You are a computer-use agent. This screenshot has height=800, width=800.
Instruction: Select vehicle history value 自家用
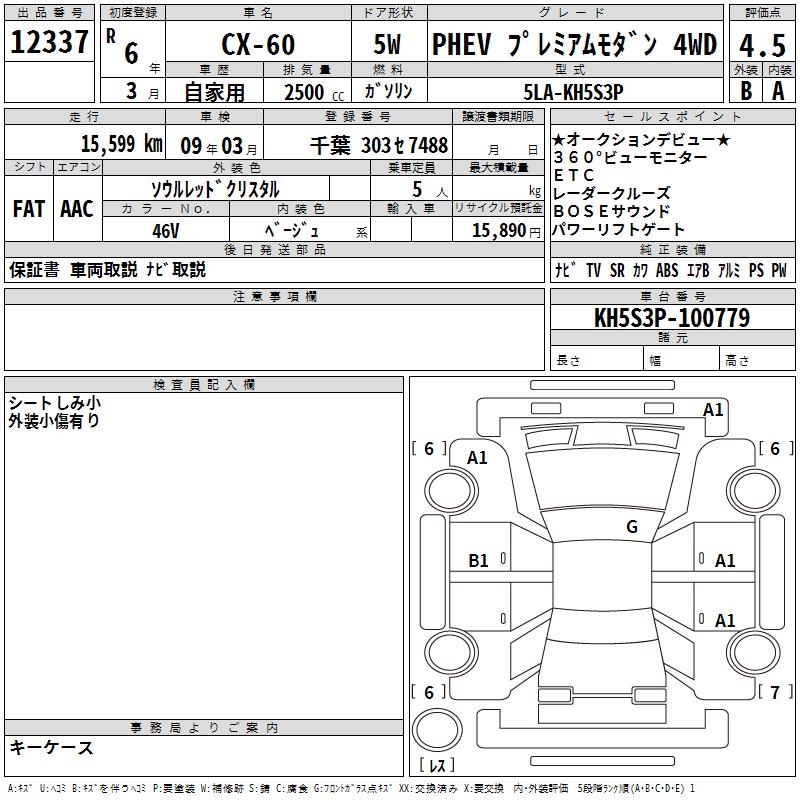coord(214,92)
